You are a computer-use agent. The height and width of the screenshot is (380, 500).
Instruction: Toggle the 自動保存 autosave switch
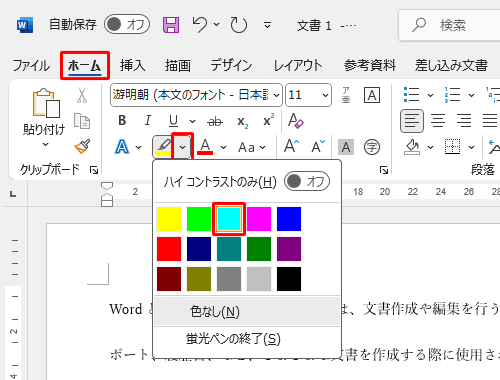(x=127, y=24)
